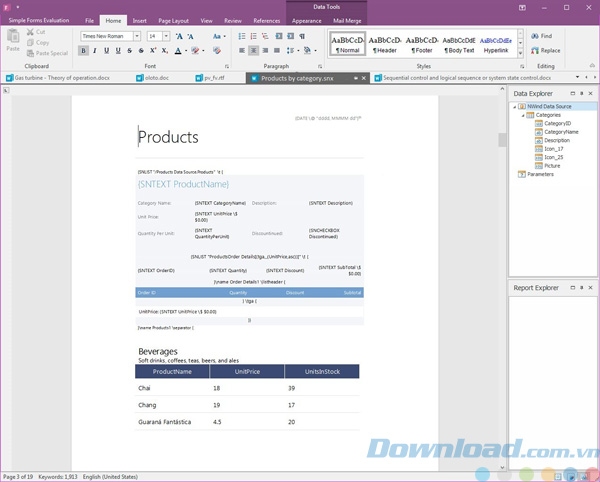Pin the Data Explorer panel
This screenshot has width=600, height=482.
point(579,93)
